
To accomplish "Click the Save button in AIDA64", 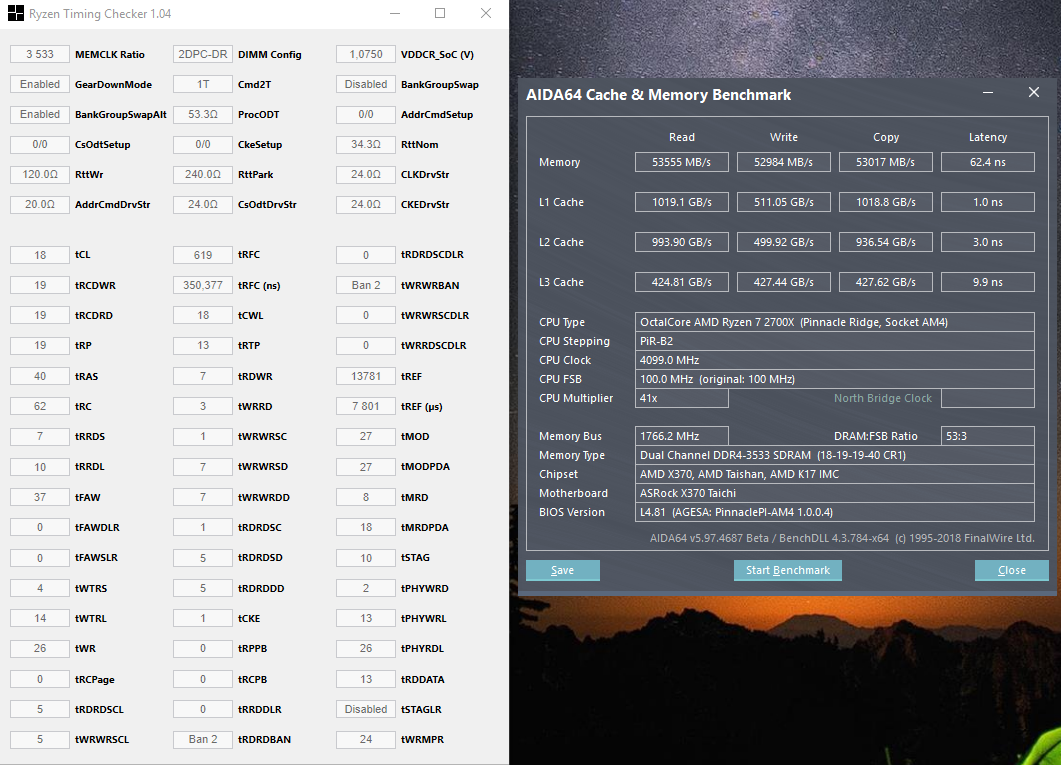I will pyautogui.click(x=562, y=570).
